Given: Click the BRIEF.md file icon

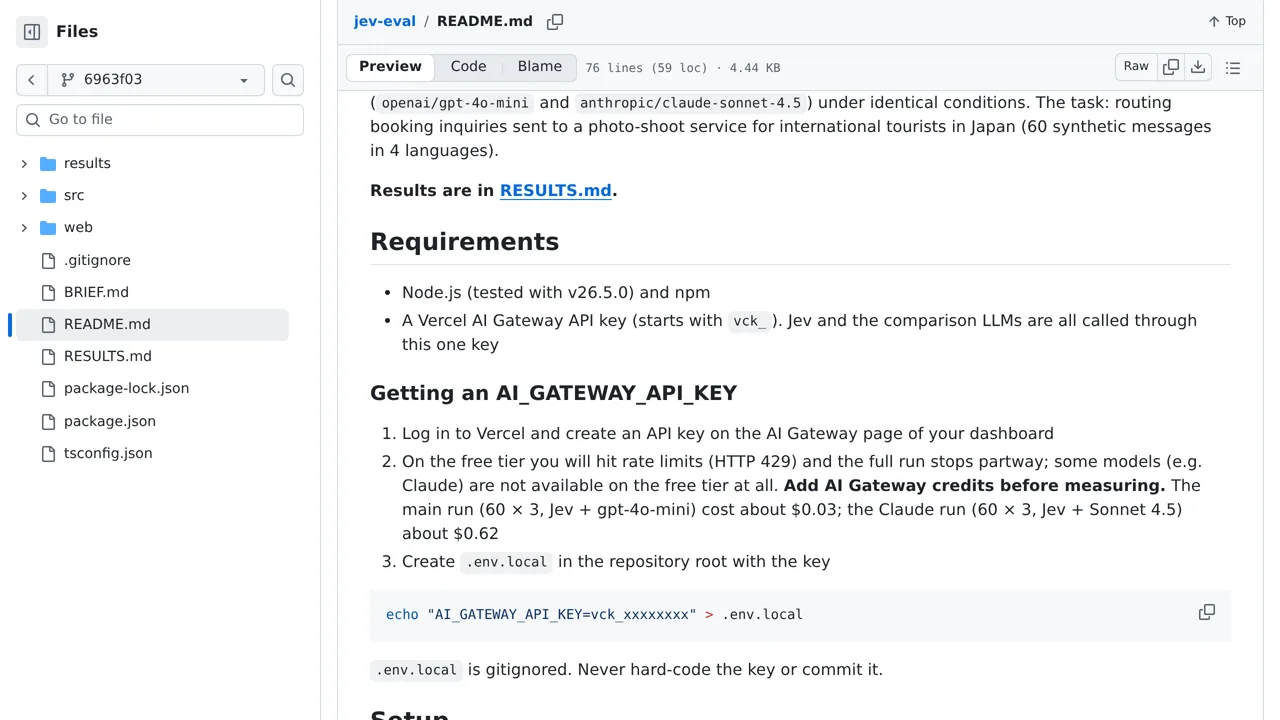Looking at the screenshot, I should coord(48,292).
